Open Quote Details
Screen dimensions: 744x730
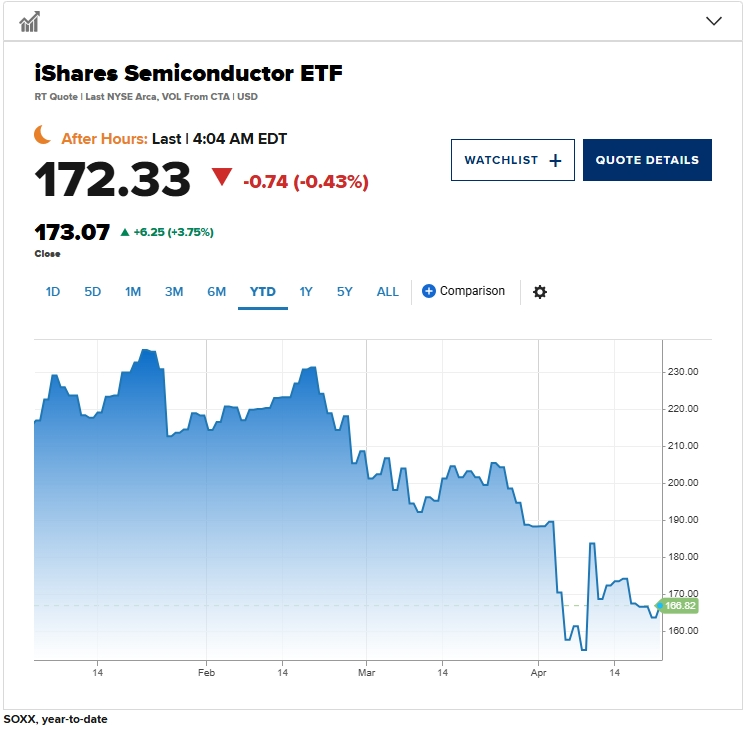tap(647, 160)
